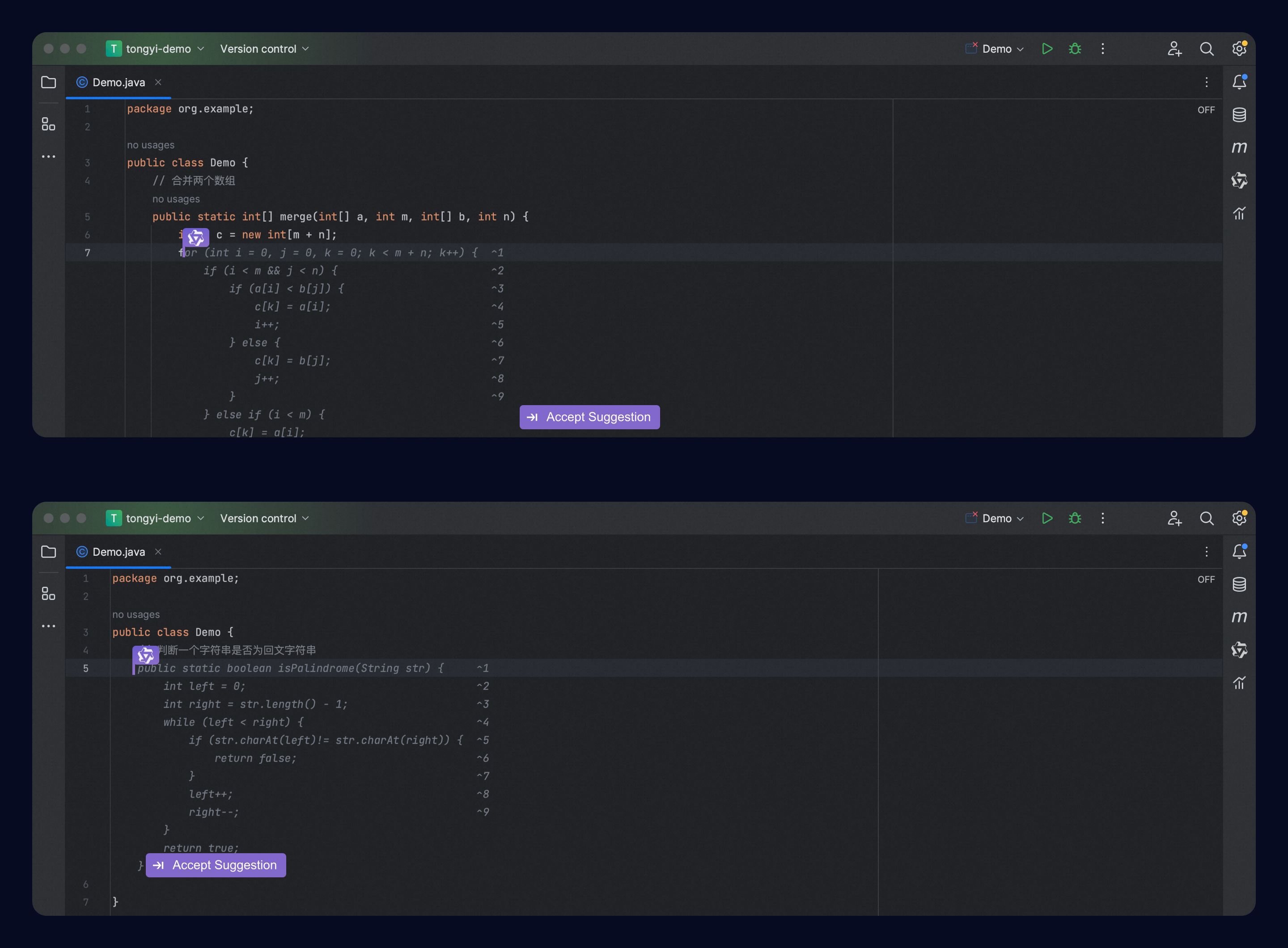Screen dimensions: 1288x948
Task: Open coverage chart icon in bottom window sidebar
Action: [1239, 683]
